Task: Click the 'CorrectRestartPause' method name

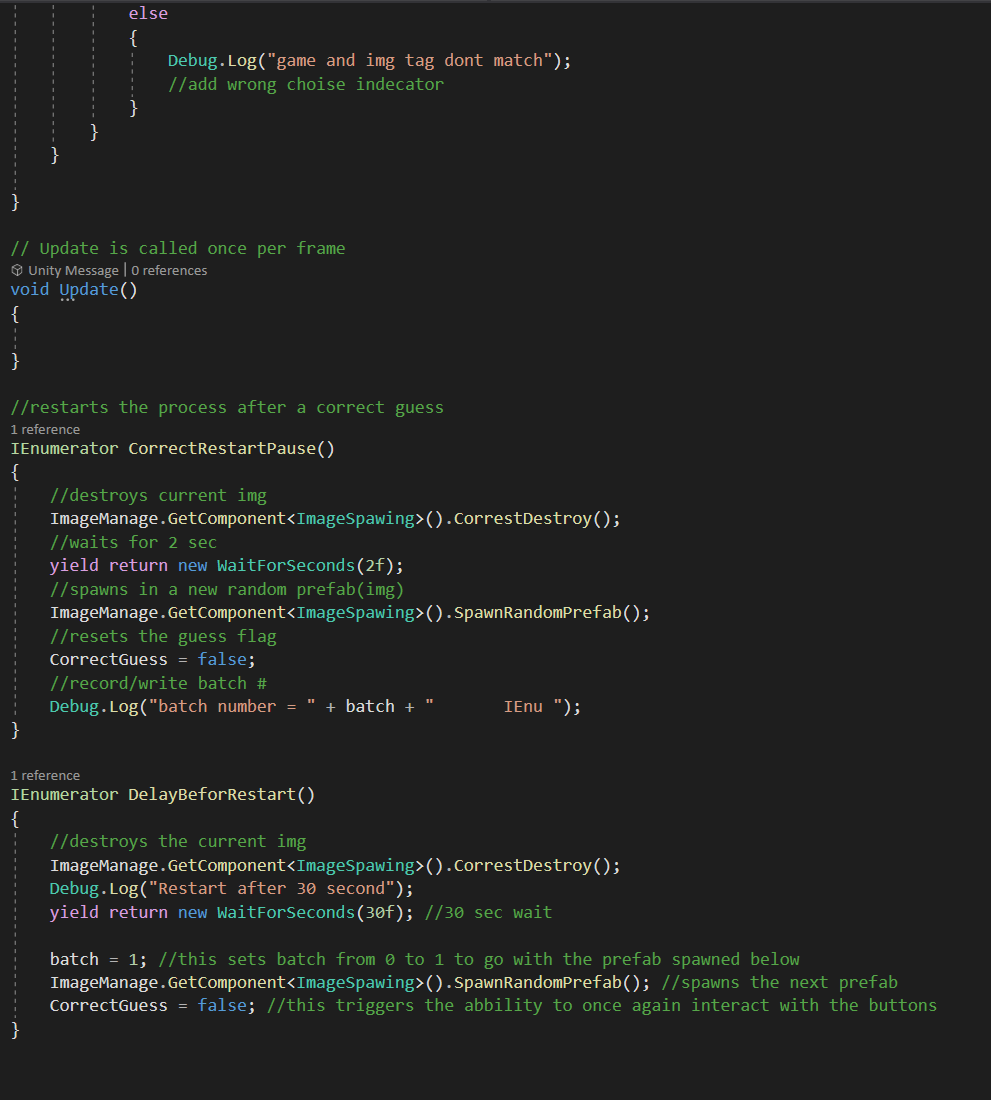Action: (222, 448)
